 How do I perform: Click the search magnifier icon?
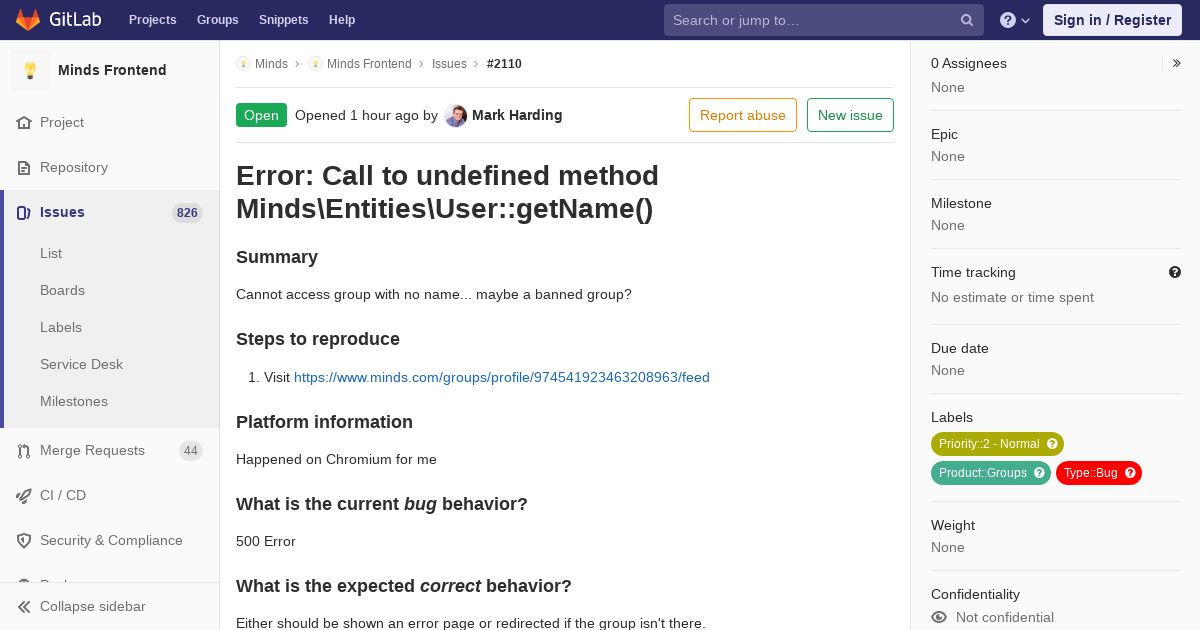967,20
